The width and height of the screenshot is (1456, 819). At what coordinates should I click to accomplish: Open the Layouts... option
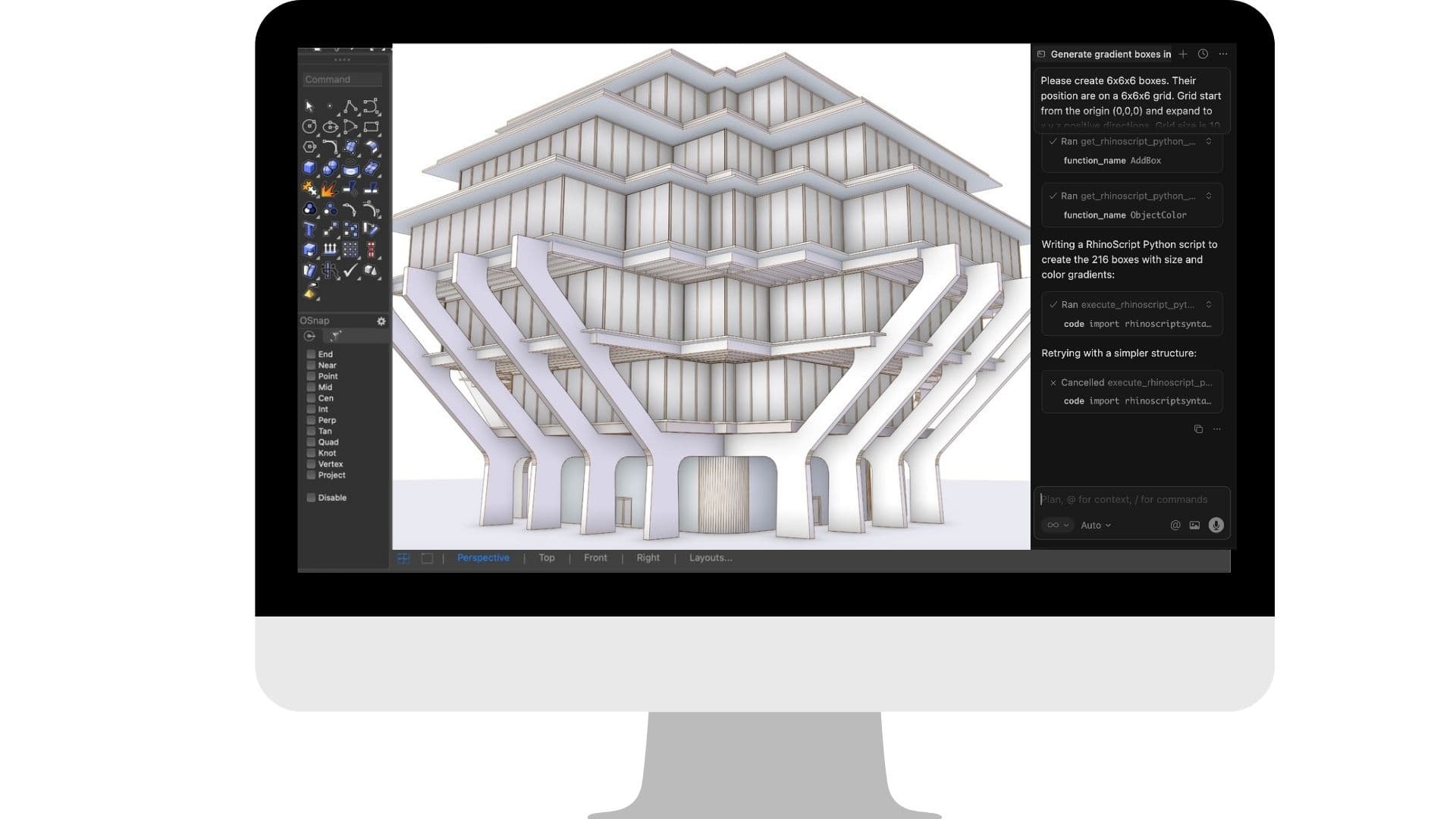click(x=710, y=557)
